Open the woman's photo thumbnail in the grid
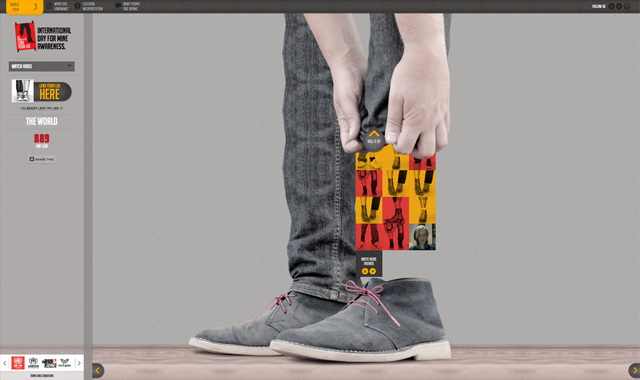Screen dimensions: 640x380 [x=422, y=237]
